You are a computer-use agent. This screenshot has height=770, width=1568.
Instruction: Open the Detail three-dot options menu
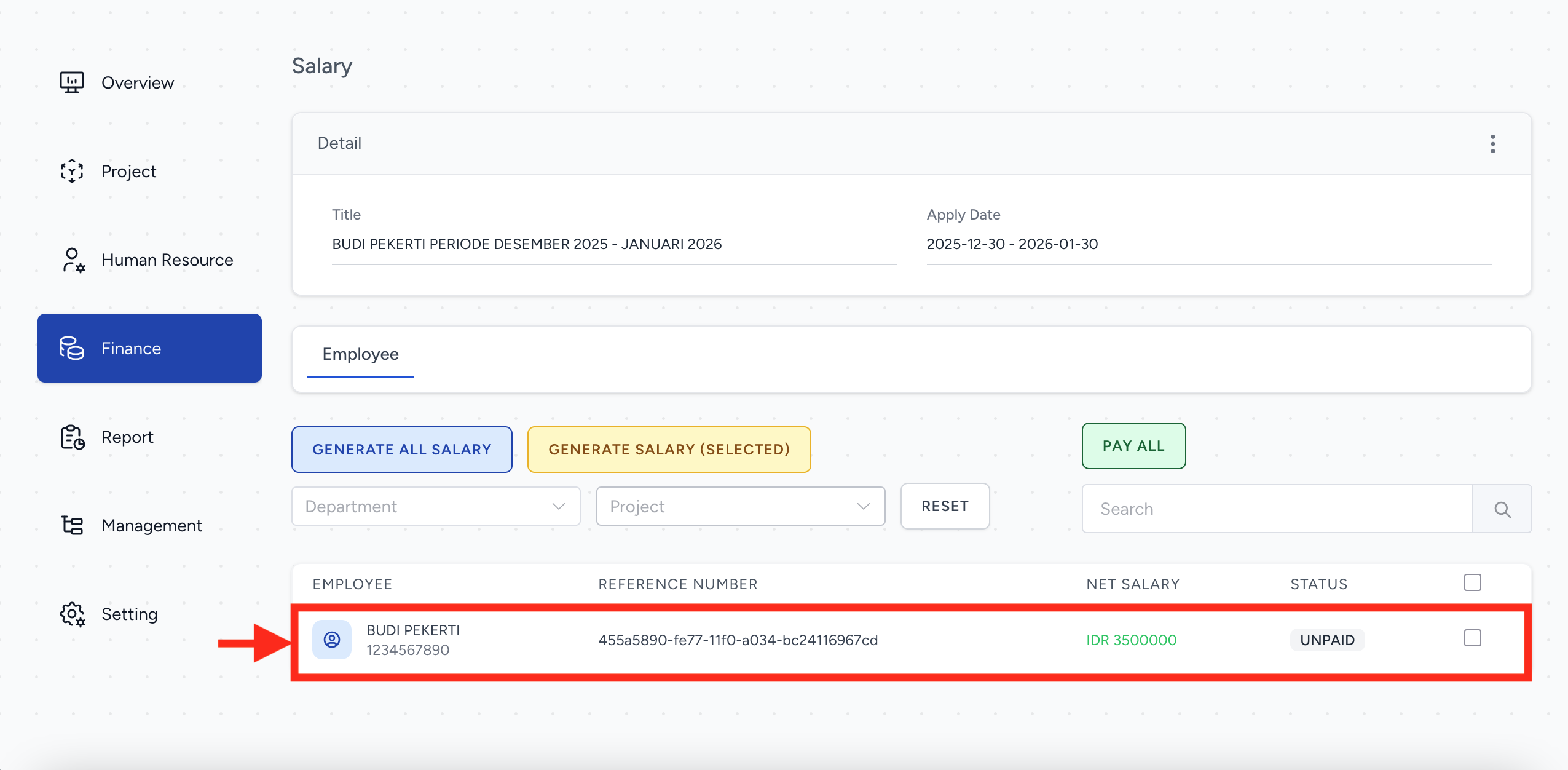[x=1492, y=144]
